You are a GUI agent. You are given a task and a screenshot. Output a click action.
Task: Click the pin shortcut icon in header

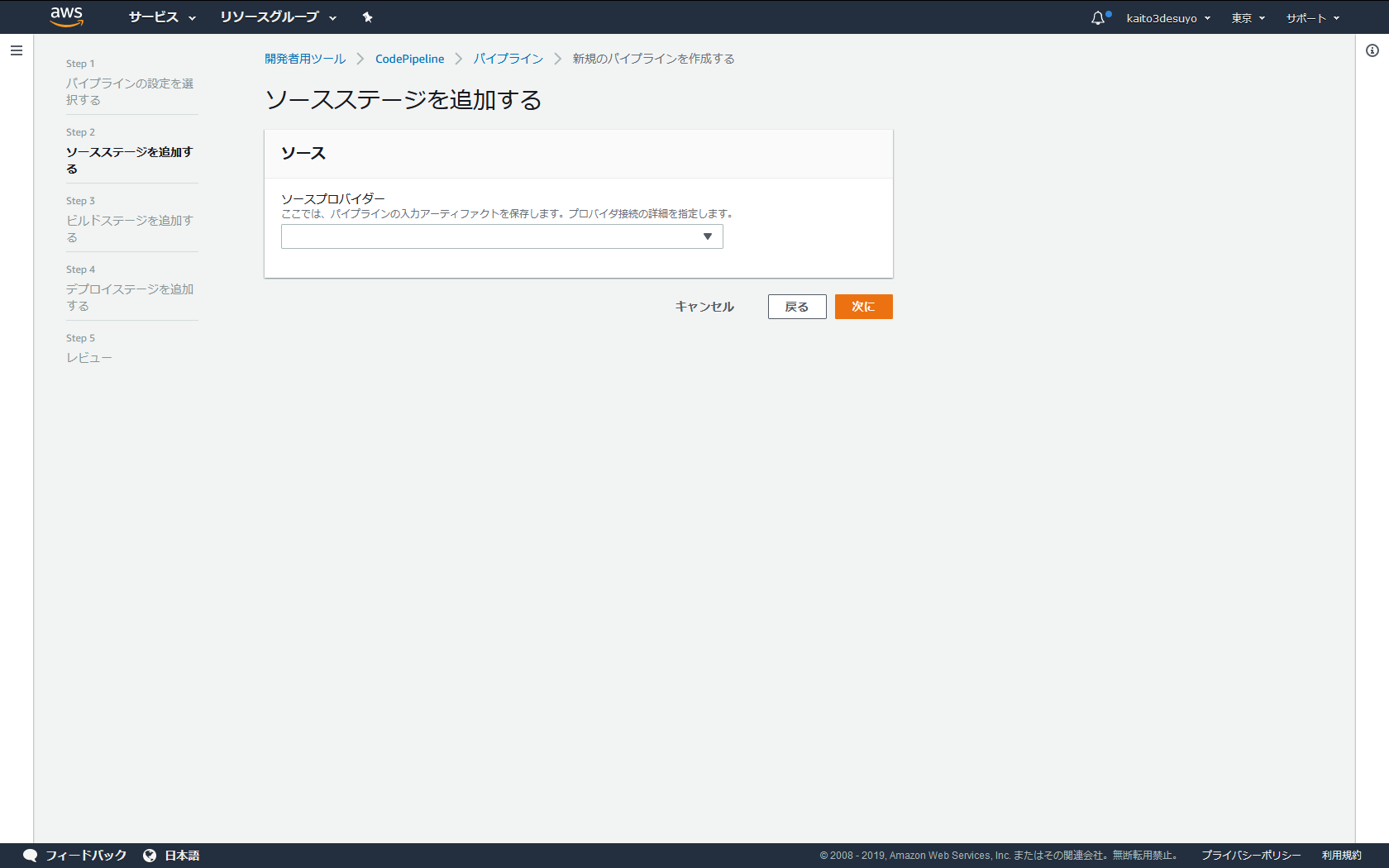pos(368,17)
